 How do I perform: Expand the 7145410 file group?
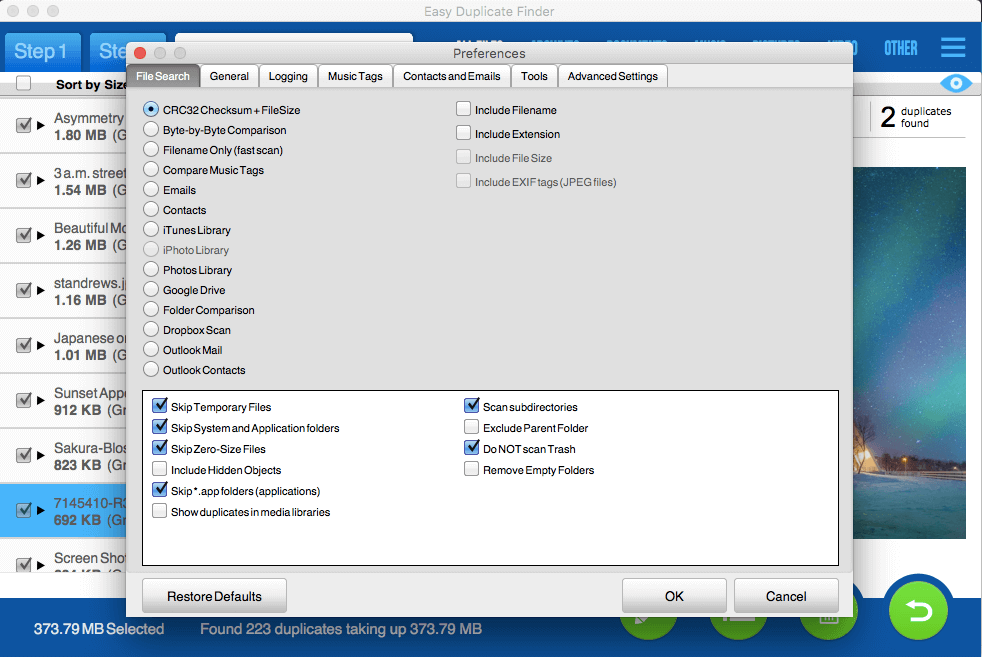[x=41, y=510]
